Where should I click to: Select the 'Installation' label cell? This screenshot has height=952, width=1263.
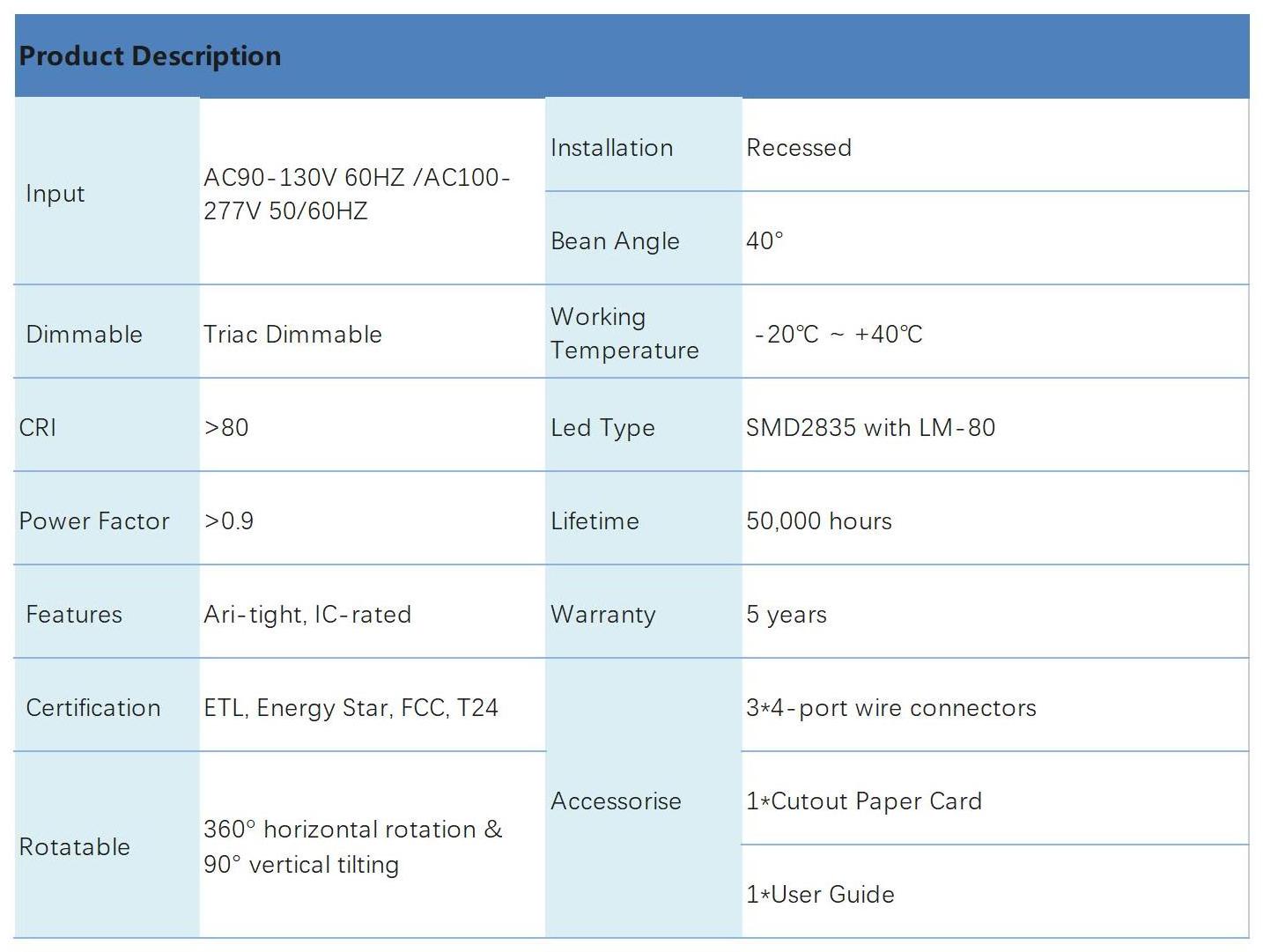coord(644,144)
